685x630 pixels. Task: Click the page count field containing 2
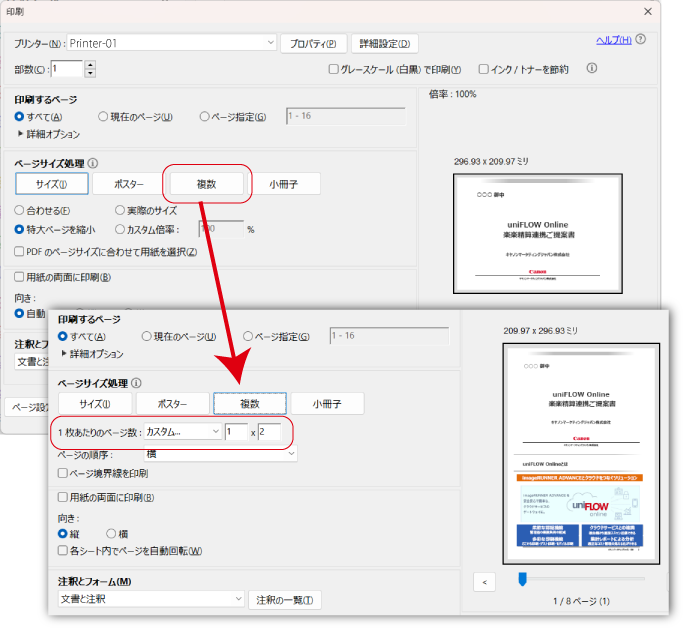pyautogui.click(x=270, y=432)
